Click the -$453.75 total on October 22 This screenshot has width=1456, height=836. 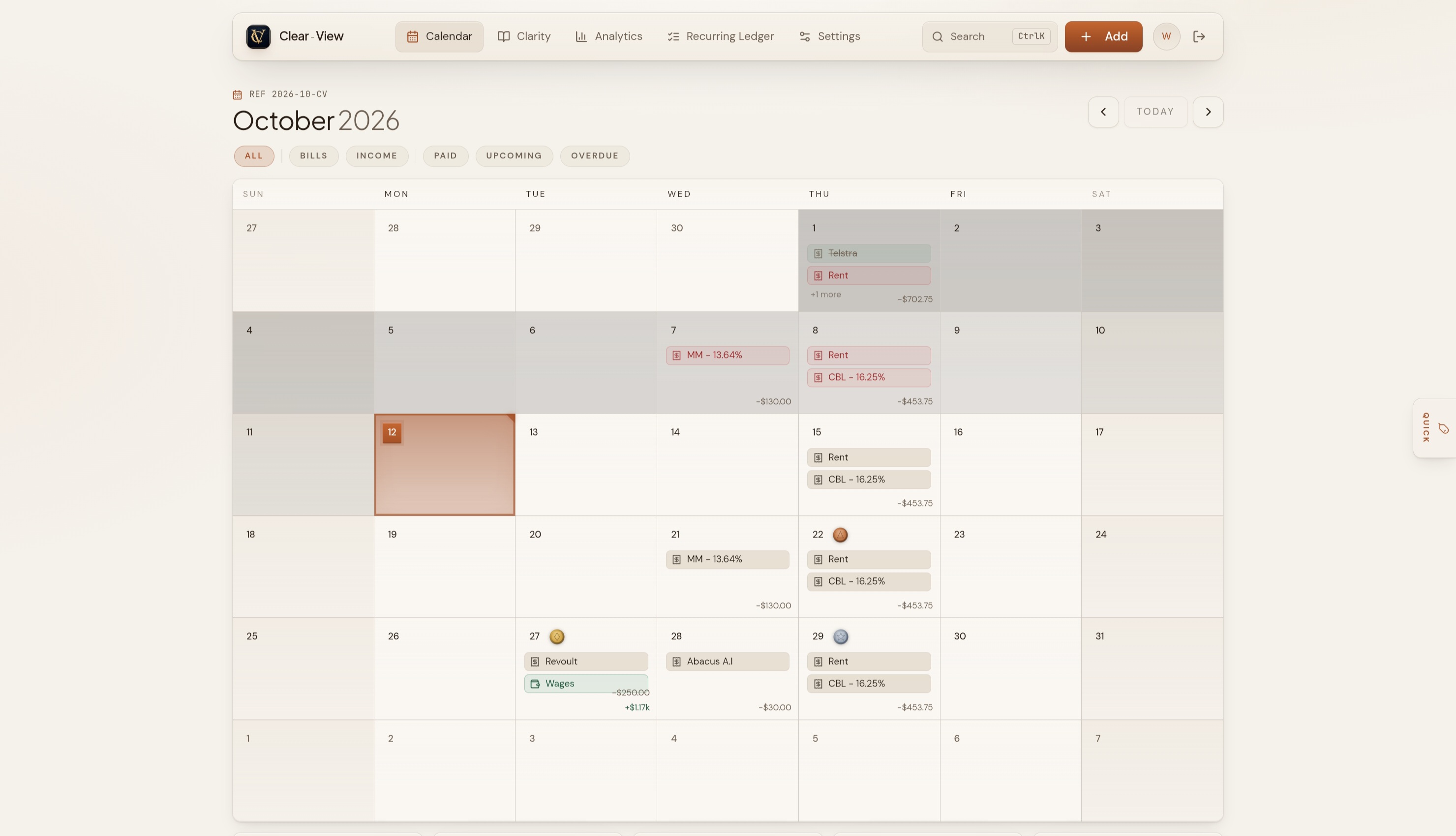click(x=914, y=606)
